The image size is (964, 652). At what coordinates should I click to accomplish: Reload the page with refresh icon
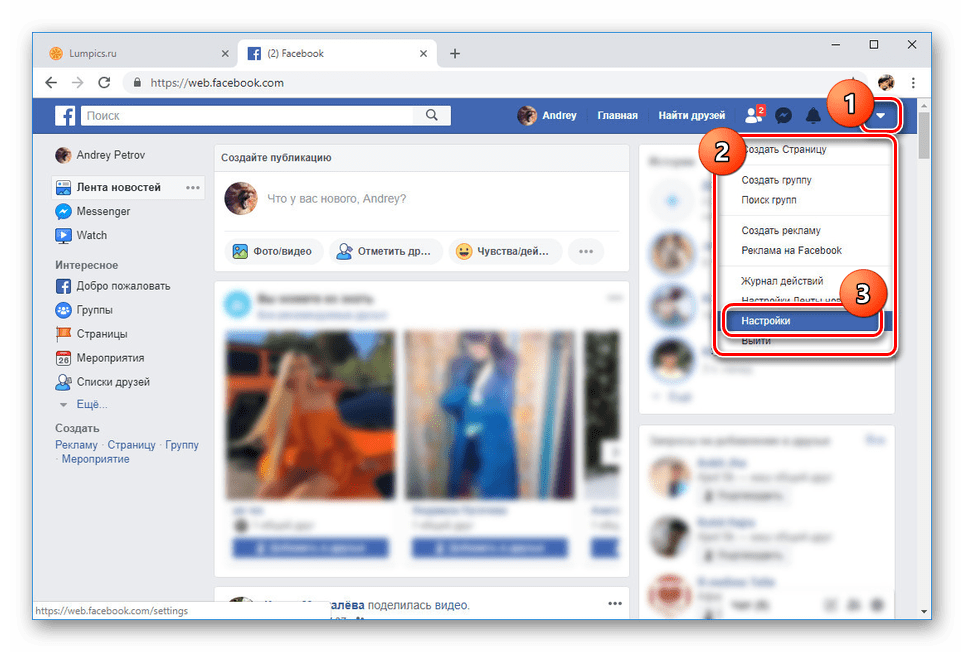pyautogui.click(x=104, y=82)
